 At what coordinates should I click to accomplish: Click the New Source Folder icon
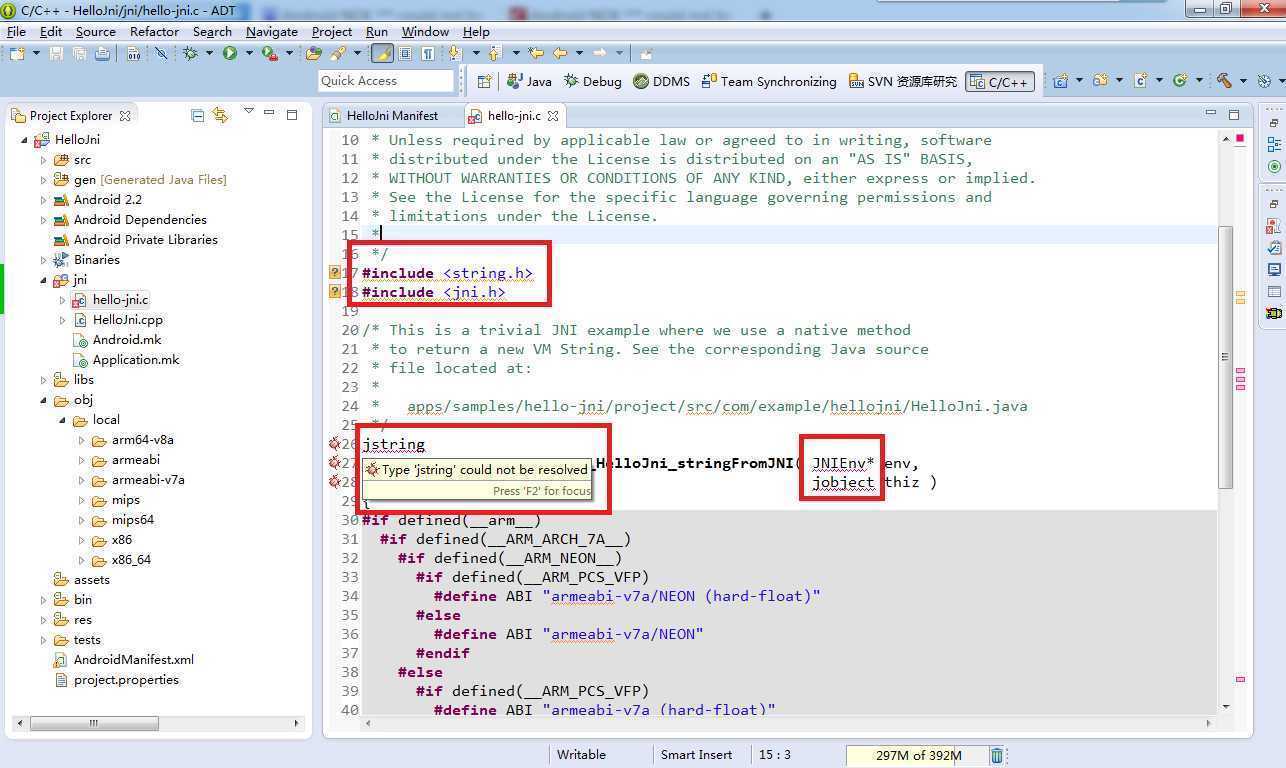(1100, 81)
